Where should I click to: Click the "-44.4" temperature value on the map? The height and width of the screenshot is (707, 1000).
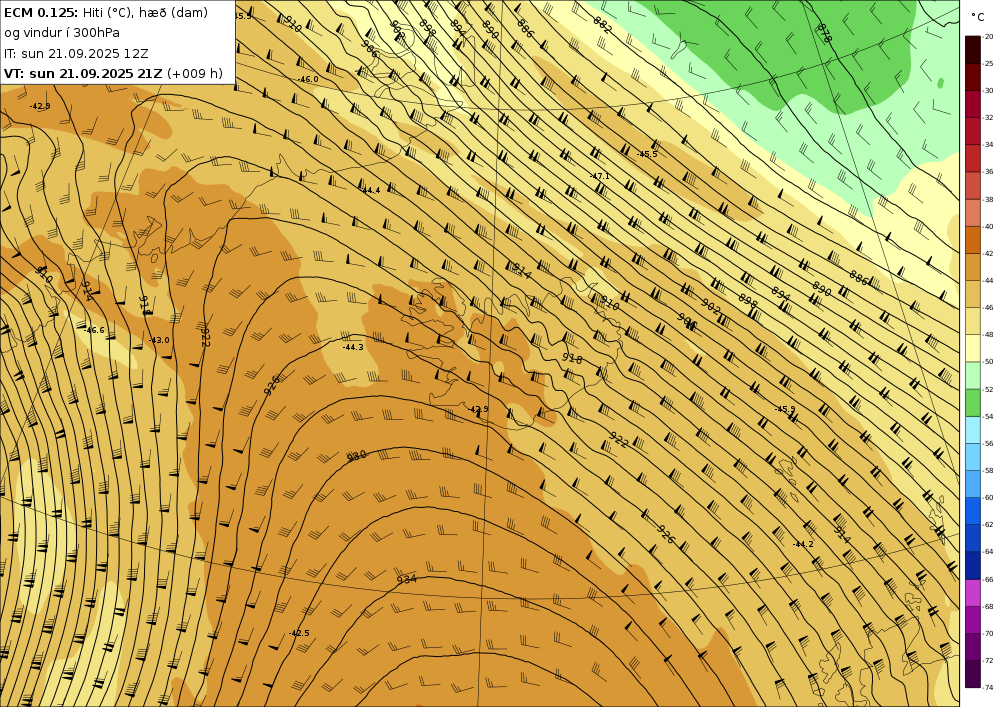pos(371,190)
